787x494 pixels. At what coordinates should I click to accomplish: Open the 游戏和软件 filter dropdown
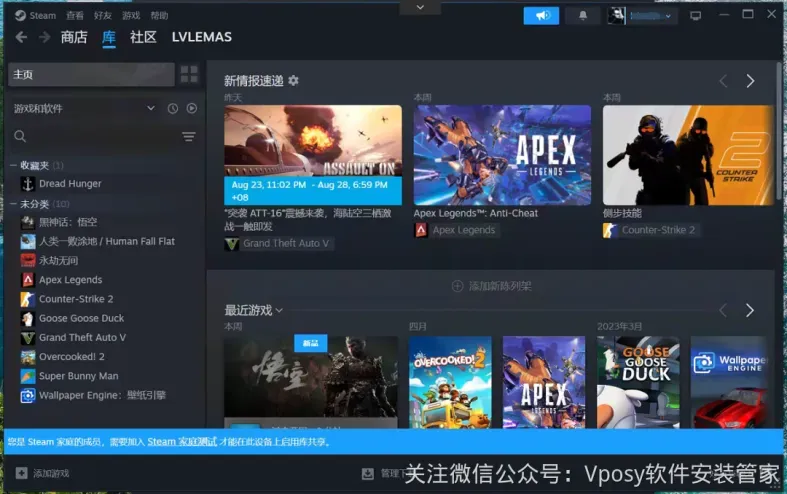[x=84, y=108]
